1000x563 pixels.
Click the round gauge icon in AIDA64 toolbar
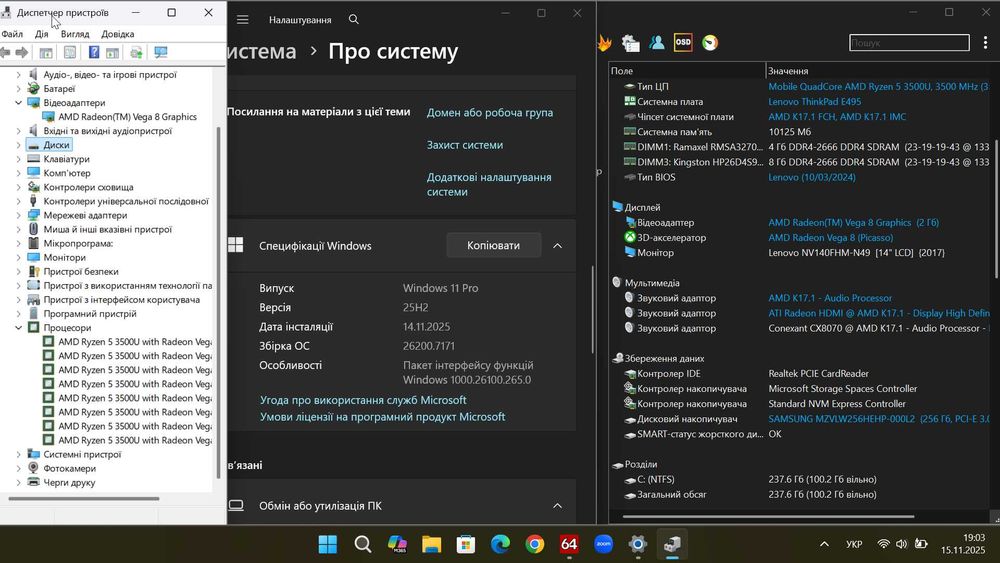tap(710, 43)
